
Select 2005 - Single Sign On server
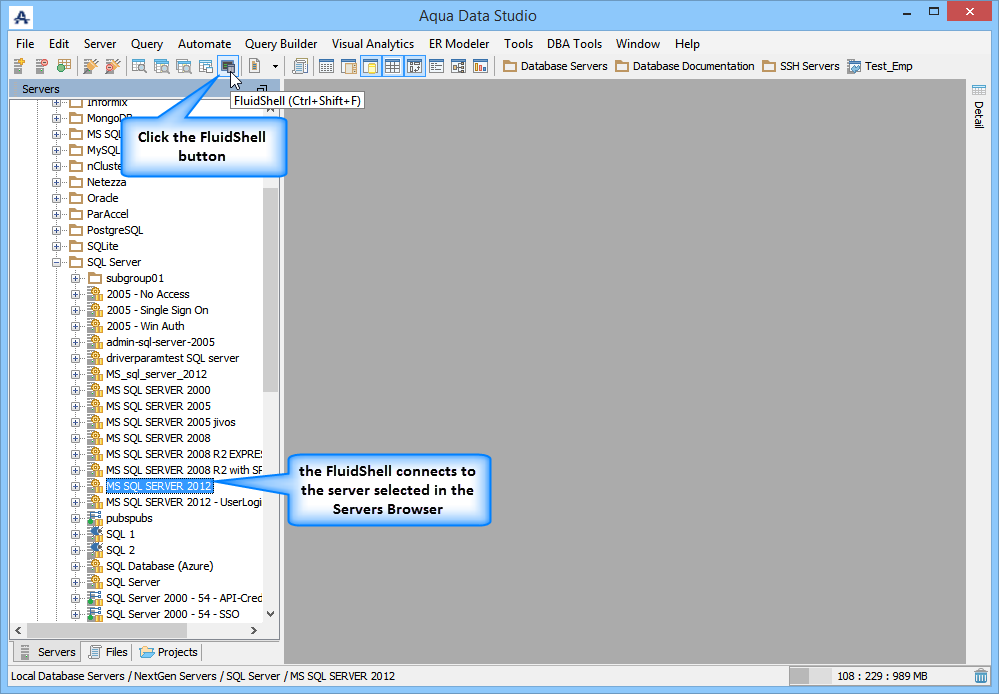157,310
